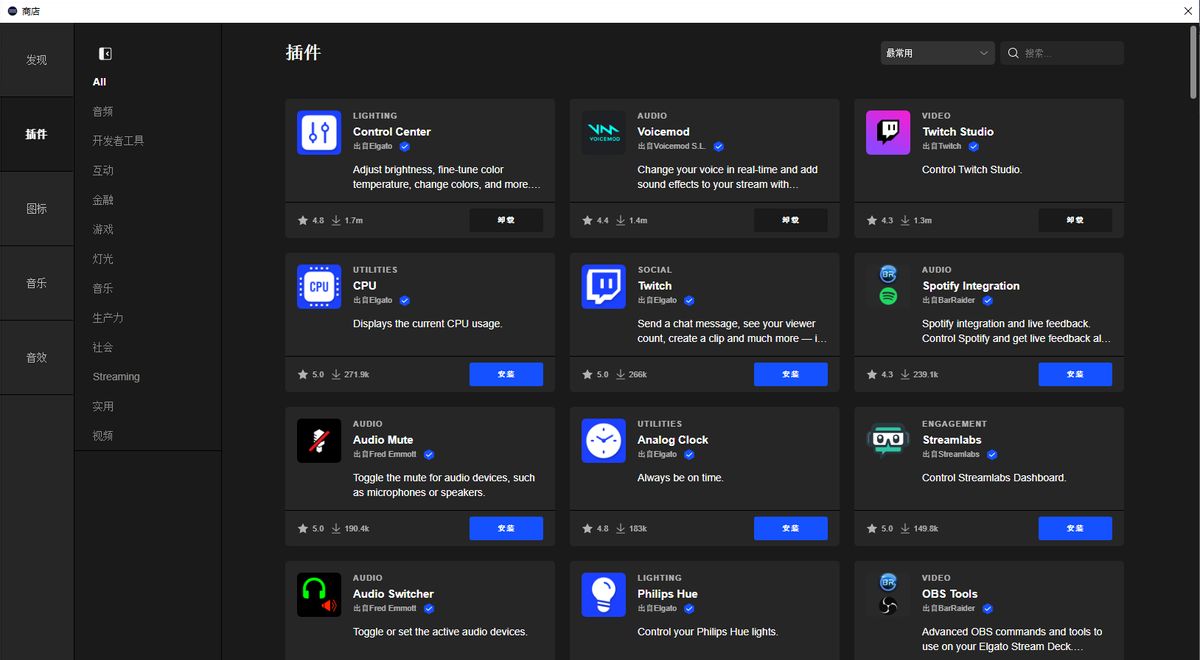The height and width of the screenshot is (660, 1200).
Task: Select the Streamlabs plugin icon
Action: 888,440
